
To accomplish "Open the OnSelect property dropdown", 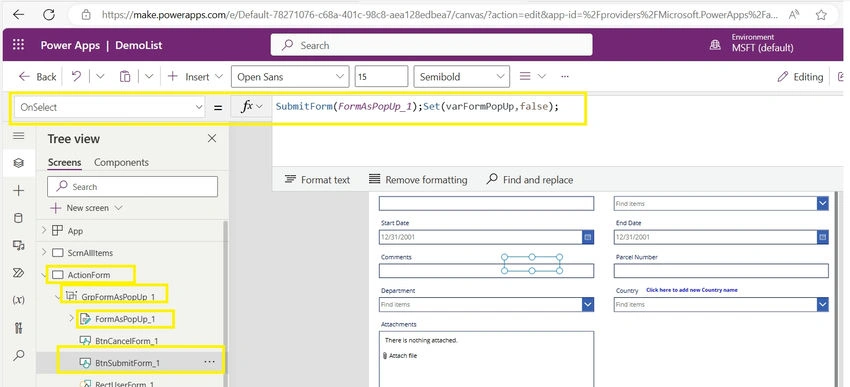I will pyautogui.click(x=109, y=107).
